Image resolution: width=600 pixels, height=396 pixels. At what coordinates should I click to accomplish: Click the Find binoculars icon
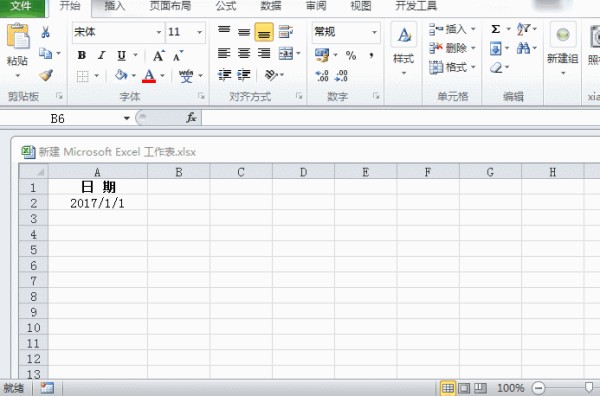pyautogui.click(x=523, y=48)
